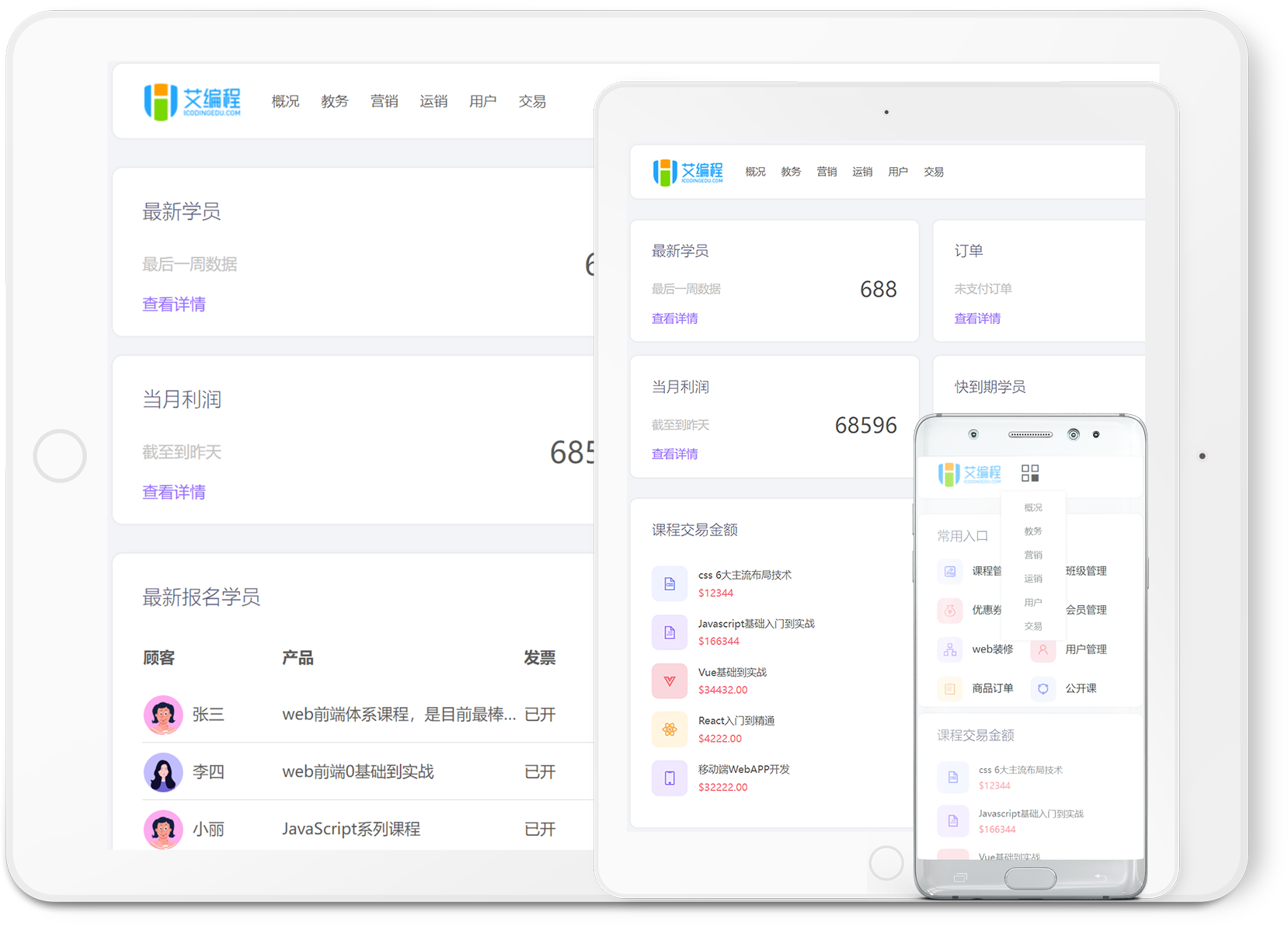This screenshot has height=926, width=1288.
Task: Click 查看详情 under 当月利润 on middle tablet
Action: (675, 454)
